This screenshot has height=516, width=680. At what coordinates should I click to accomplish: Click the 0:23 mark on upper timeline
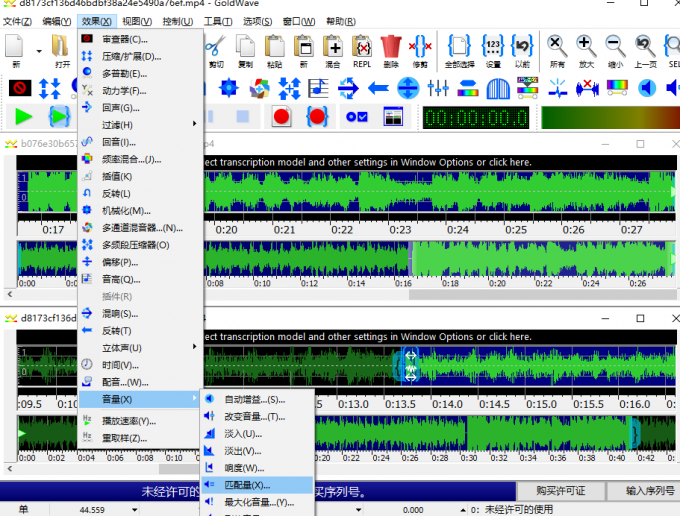(x=400, y=230)
